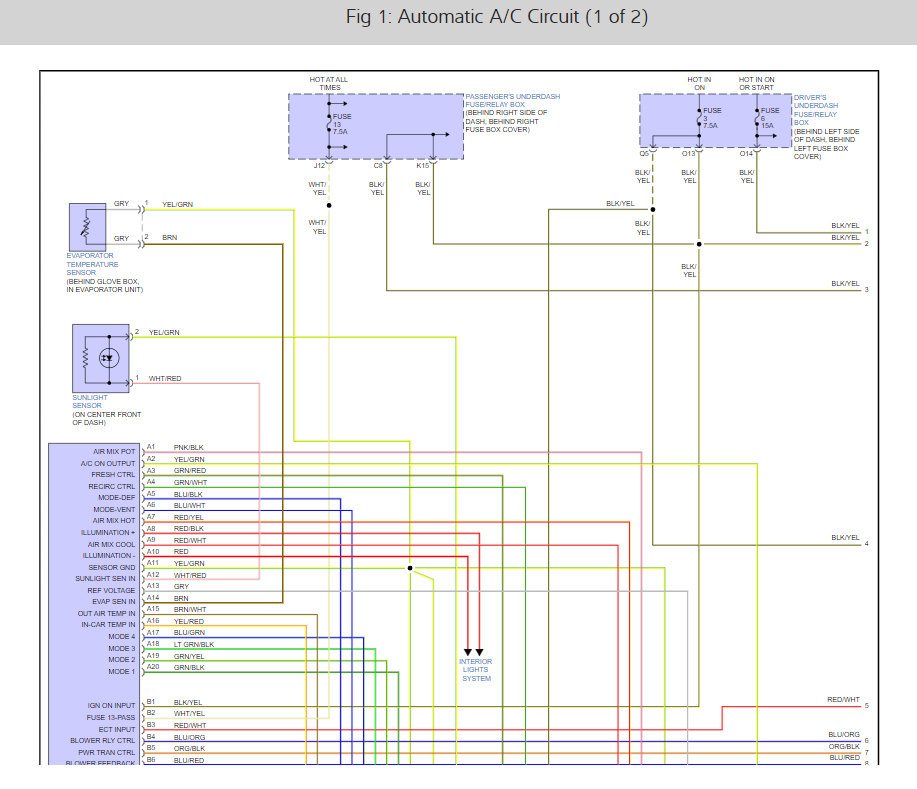Select the 'MODE-DEF' pin label
This screenshot has height=789, width=917.
[116, 497]
